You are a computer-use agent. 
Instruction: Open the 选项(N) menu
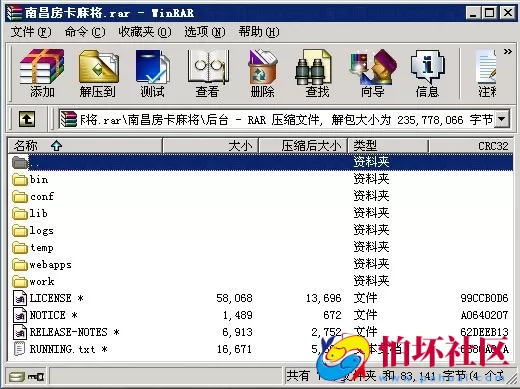205,32
